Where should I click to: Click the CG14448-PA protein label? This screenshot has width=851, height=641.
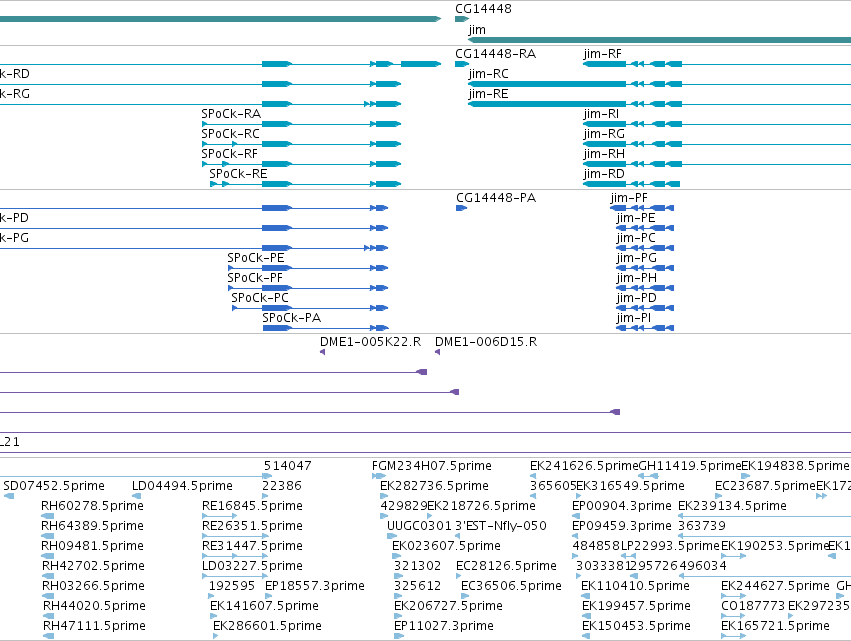(x=496, y=198)
